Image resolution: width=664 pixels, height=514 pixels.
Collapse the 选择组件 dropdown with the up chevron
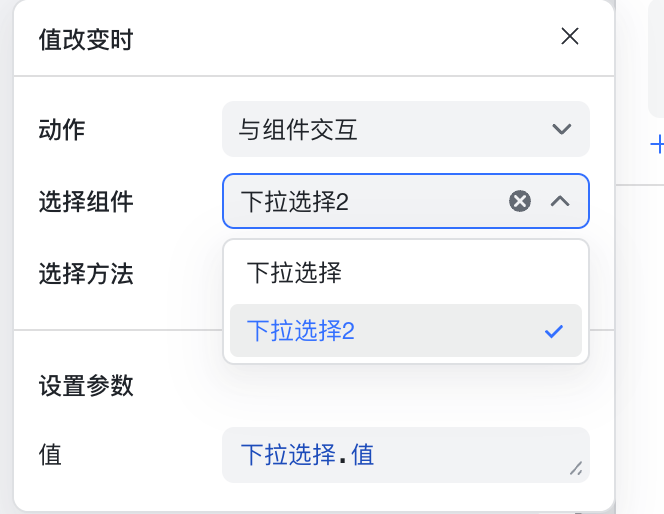(x=560, y=201)
